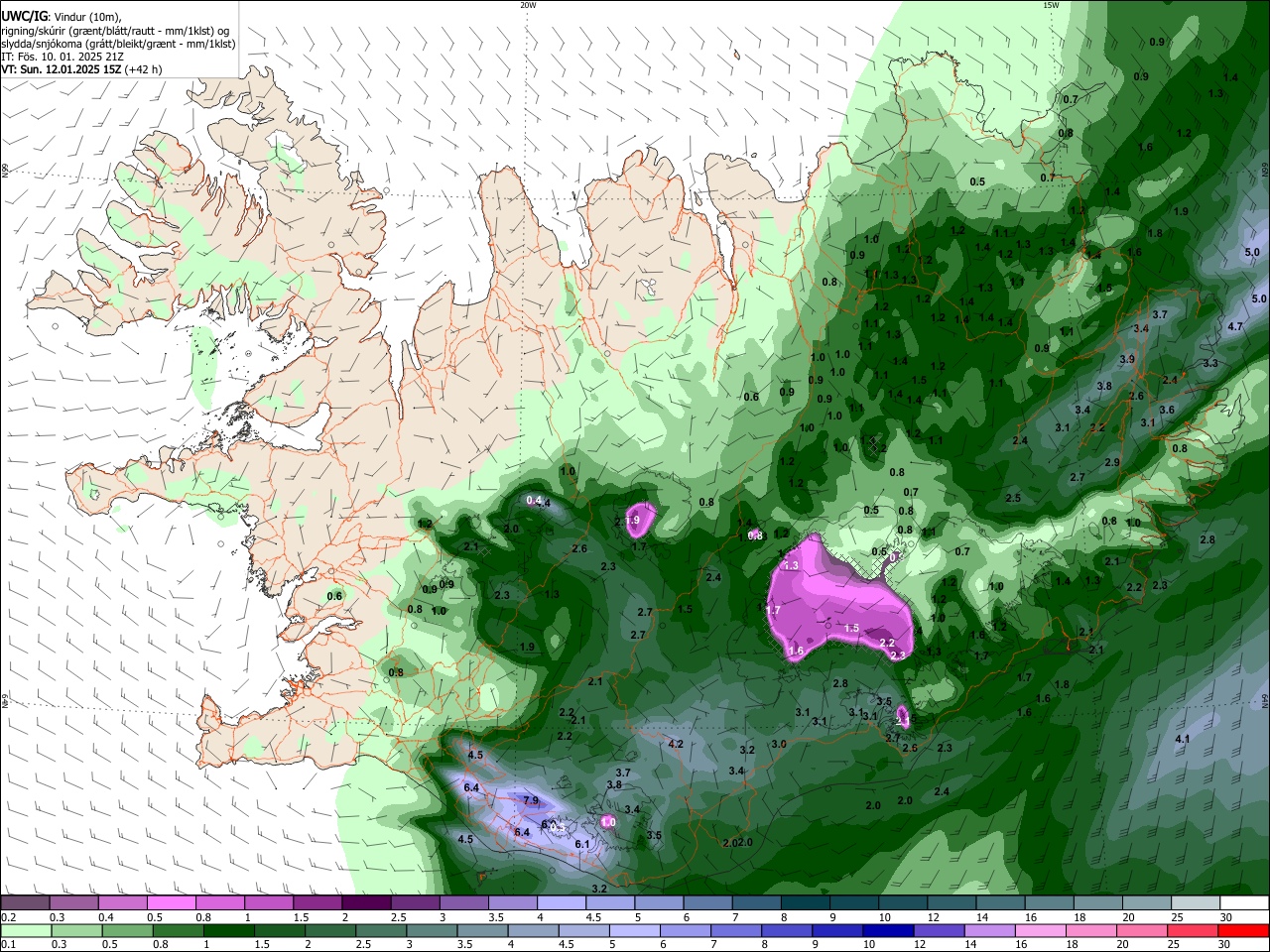Click the 3.3 value near the east coast
The width and height of the screenshot is (1270, 952).
pyautogui.click(x=1210, y=364)
